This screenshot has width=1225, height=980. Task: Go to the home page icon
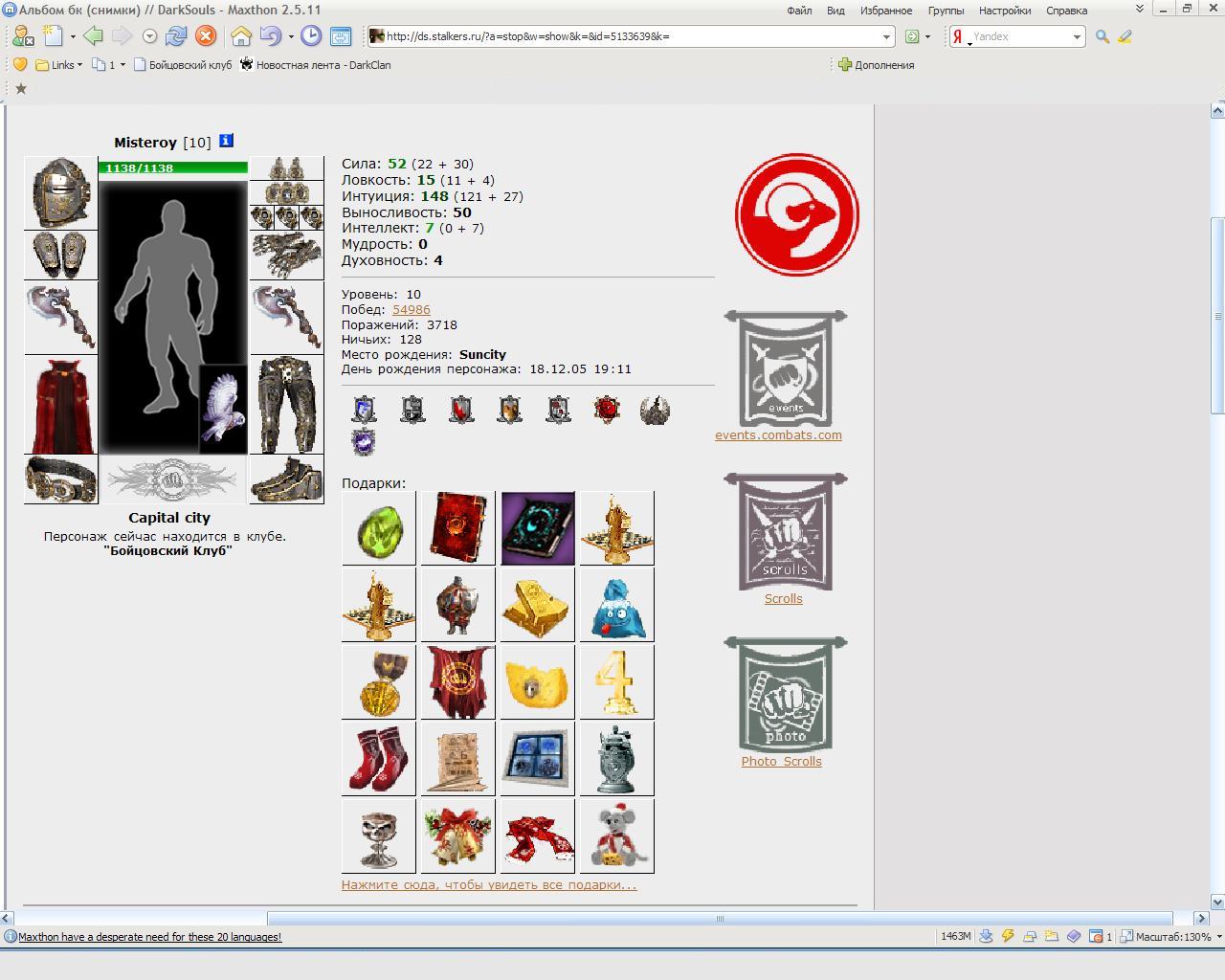(241, 36)
